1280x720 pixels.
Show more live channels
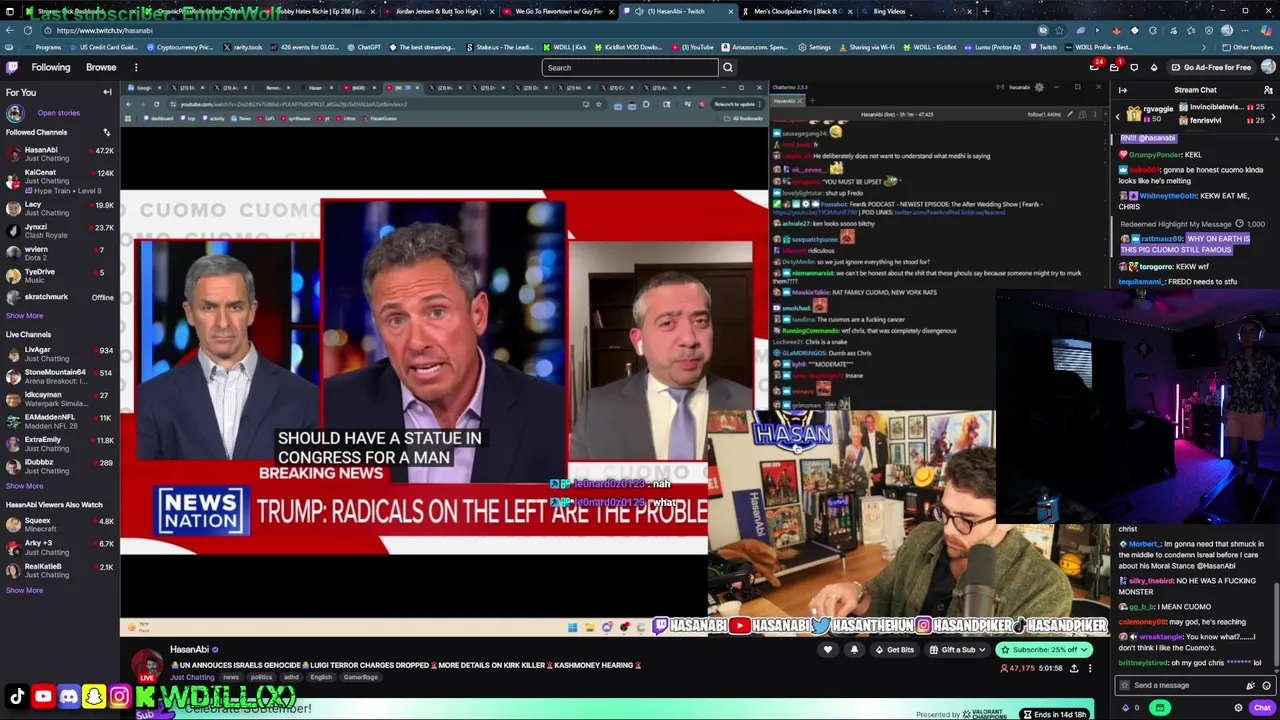(24, 485)
